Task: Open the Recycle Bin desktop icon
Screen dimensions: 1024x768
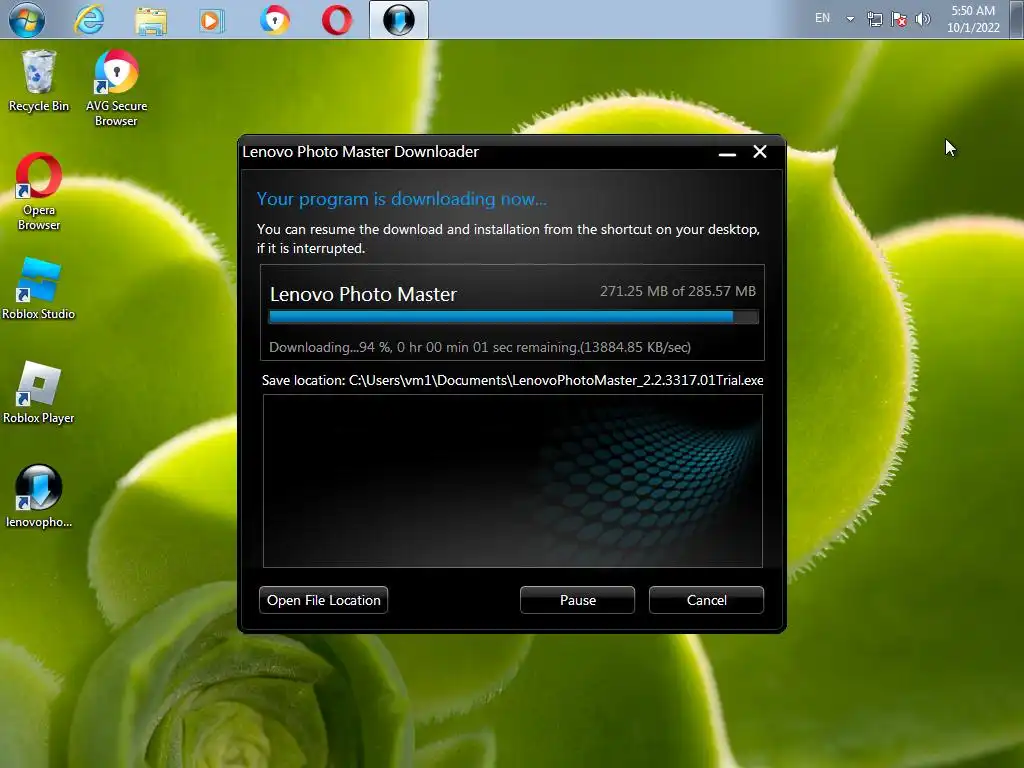Action: pos(39,82)
